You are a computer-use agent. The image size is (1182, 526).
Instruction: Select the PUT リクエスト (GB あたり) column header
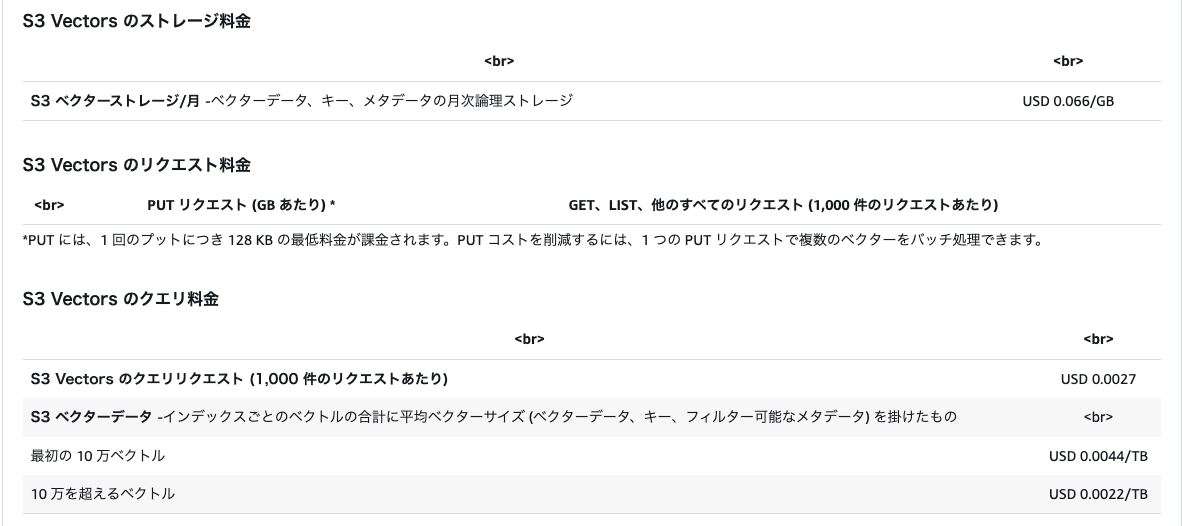[x=241, y=205]
